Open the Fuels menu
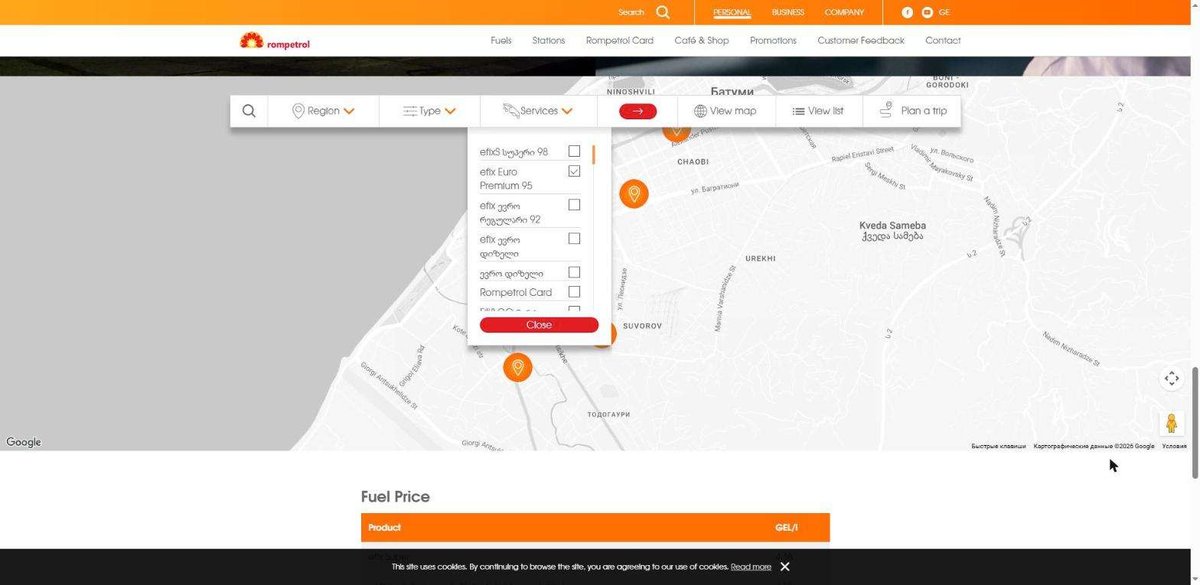1200x585 pixels. pyautogui.click(x=501, y=41)
